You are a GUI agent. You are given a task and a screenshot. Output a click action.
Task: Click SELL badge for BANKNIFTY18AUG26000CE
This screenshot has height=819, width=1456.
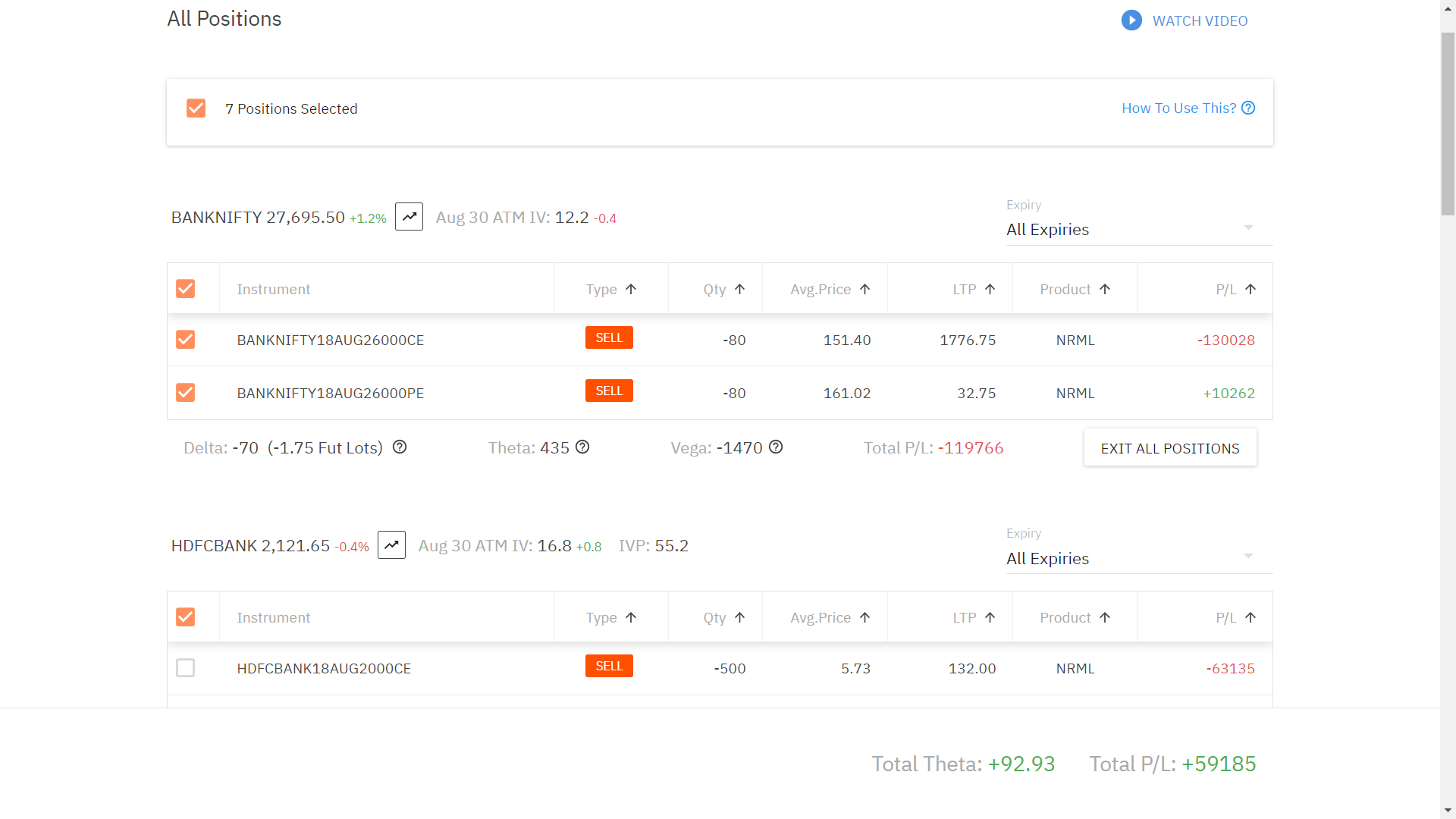point(609,337)
